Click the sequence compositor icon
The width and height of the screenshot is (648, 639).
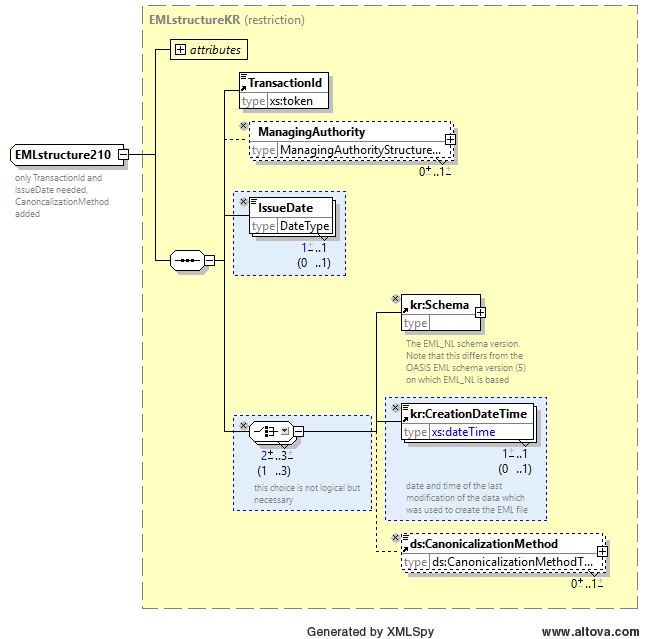187,260
